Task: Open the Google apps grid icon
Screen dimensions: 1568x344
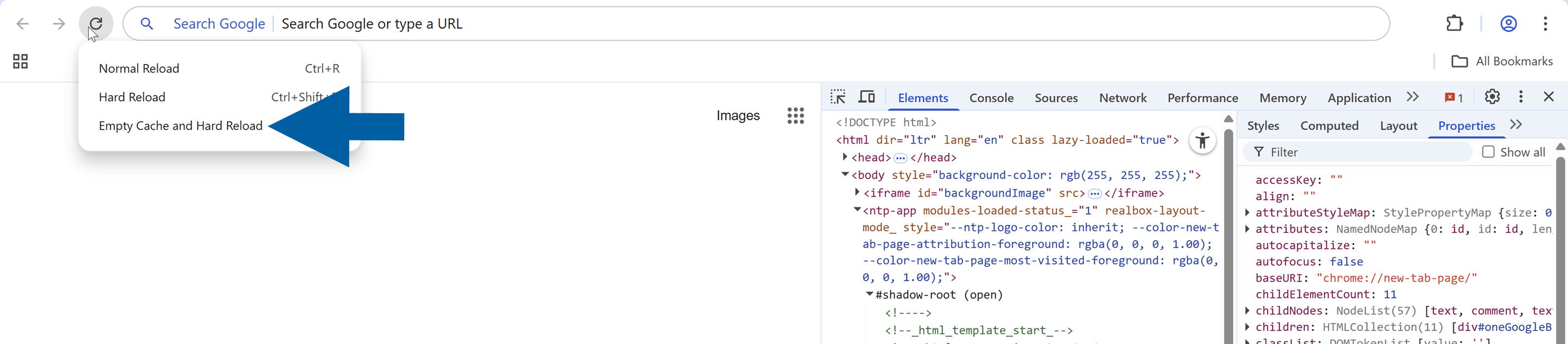Action: coord(795,116)
